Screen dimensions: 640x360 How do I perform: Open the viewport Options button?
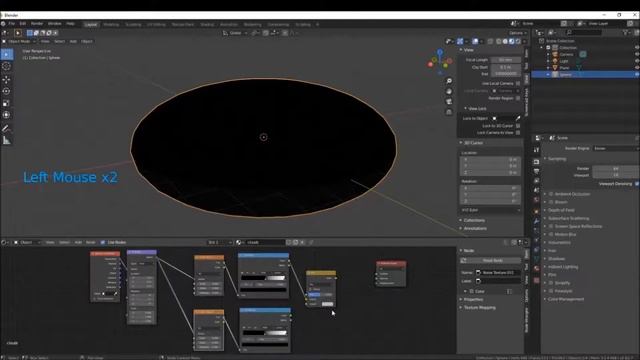(518, 33)
